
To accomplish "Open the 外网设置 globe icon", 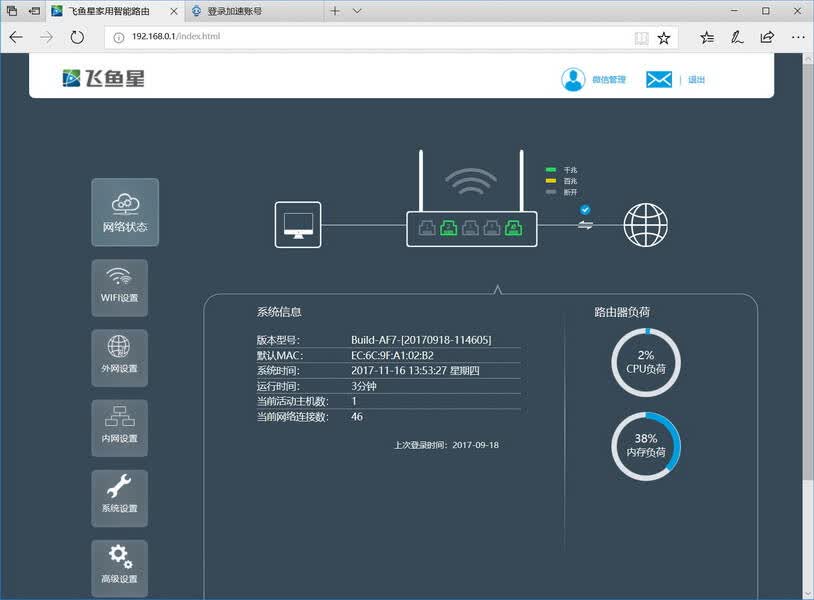I will coord(119,358).
